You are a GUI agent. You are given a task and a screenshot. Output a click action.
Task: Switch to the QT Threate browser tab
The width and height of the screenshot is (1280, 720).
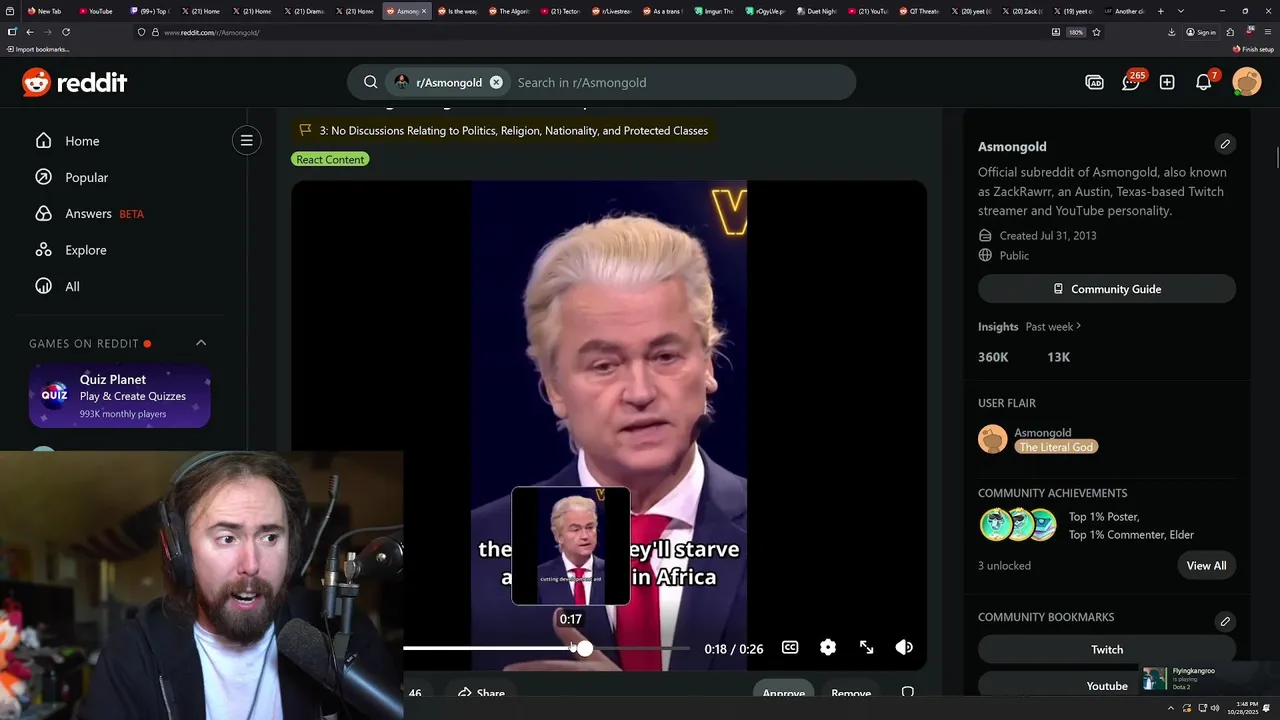point(921,11)
